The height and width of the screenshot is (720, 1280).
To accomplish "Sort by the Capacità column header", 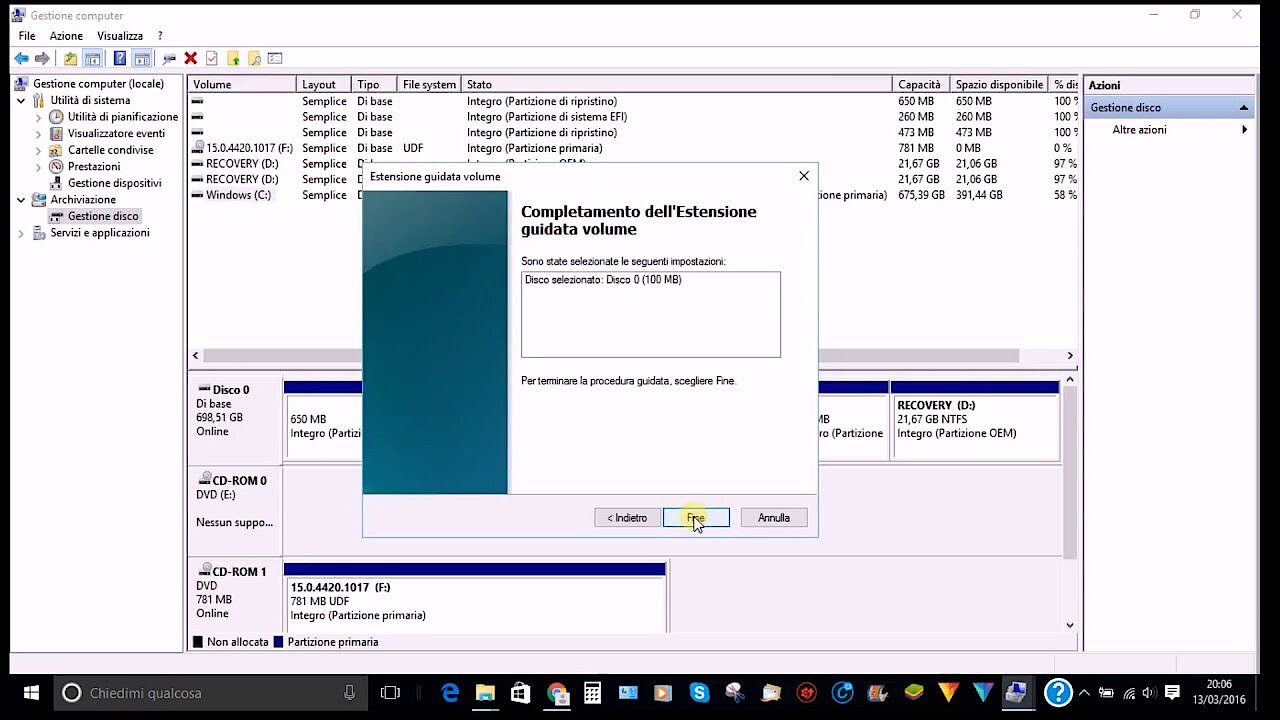I will click(x=921, y=85).
